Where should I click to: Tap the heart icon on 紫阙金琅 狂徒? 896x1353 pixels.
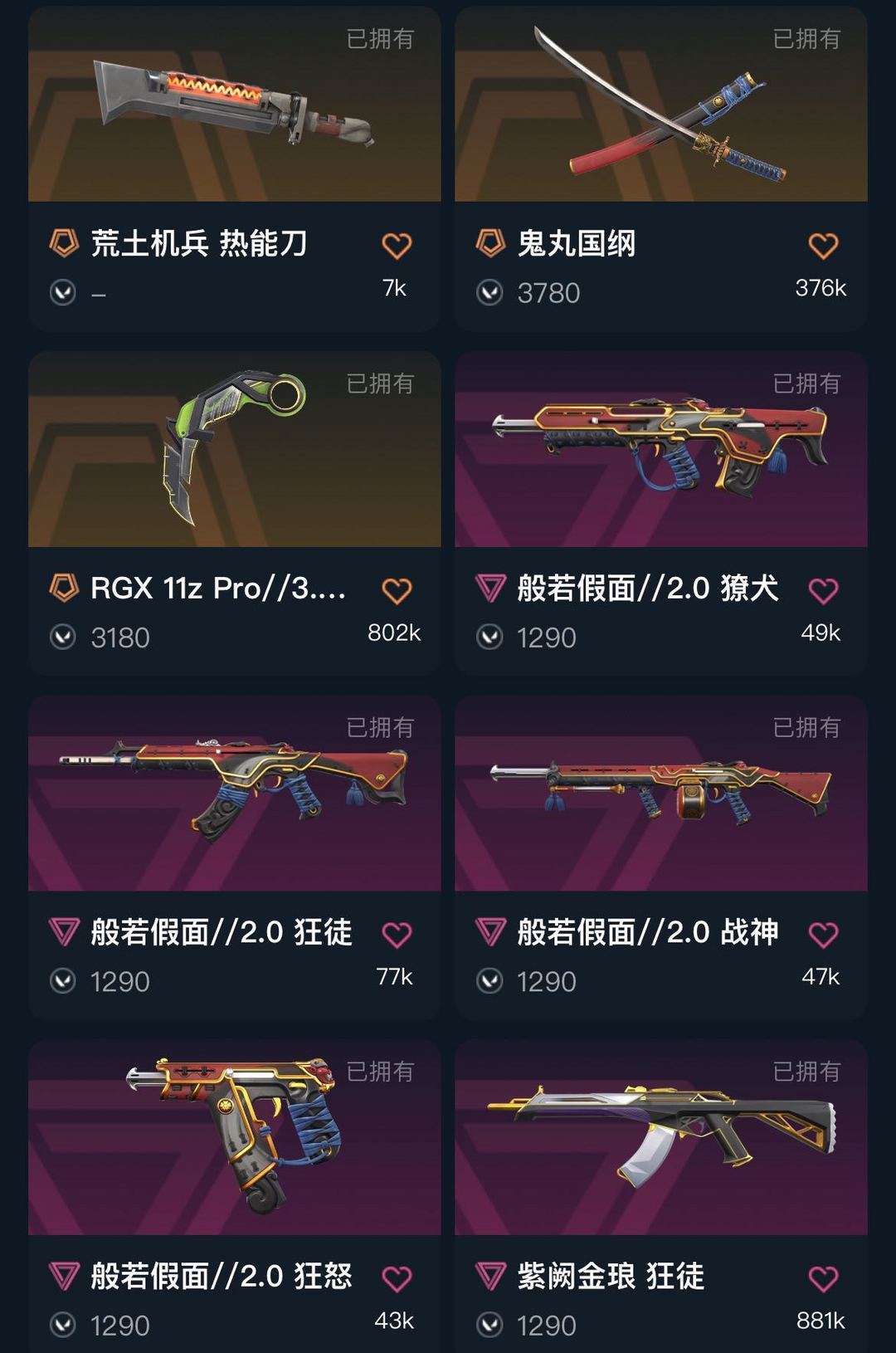pyautogui.click(x=823, y=1278)
